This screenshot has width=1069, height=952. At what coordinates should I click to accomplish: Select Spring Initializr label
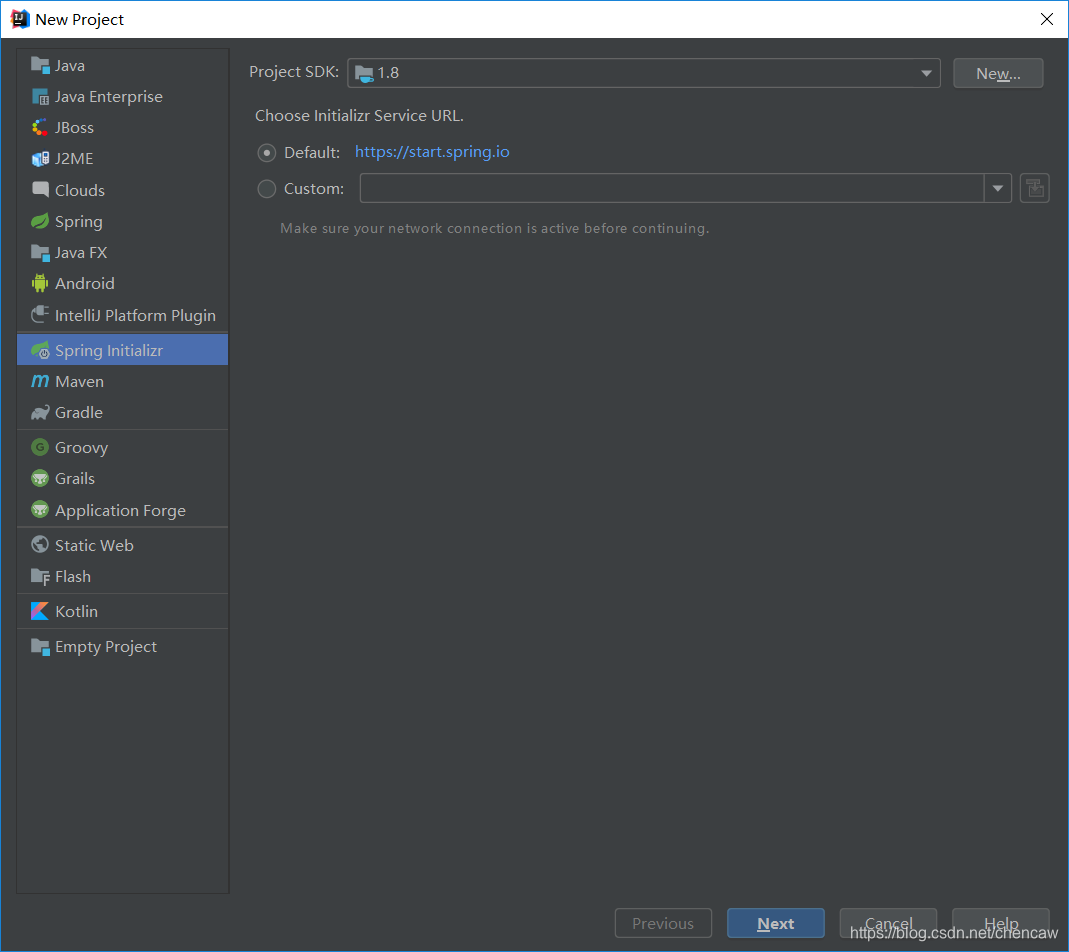(109, 350)
